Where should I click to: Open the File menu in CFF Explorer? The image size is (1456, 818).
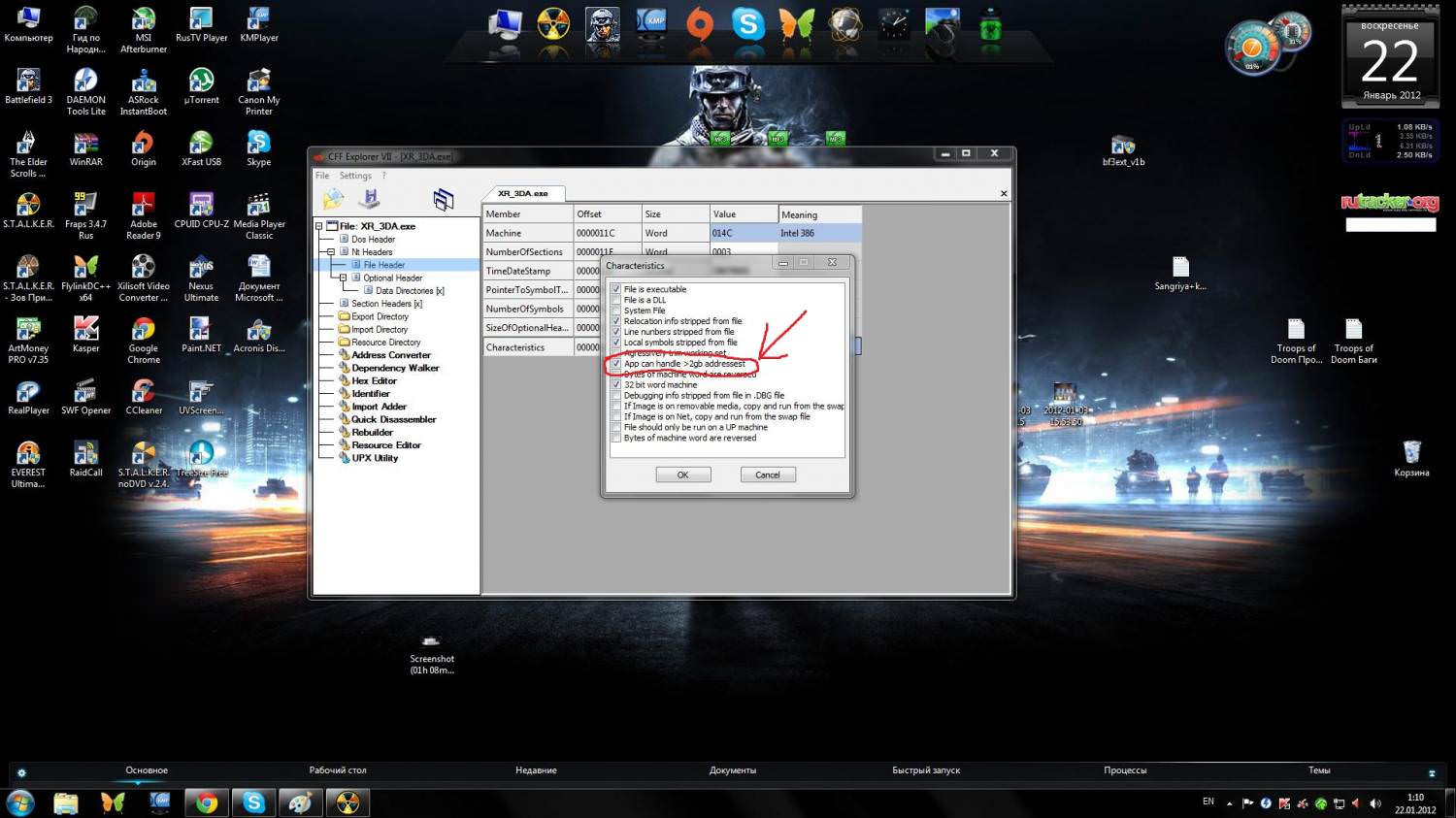point(322,176)
